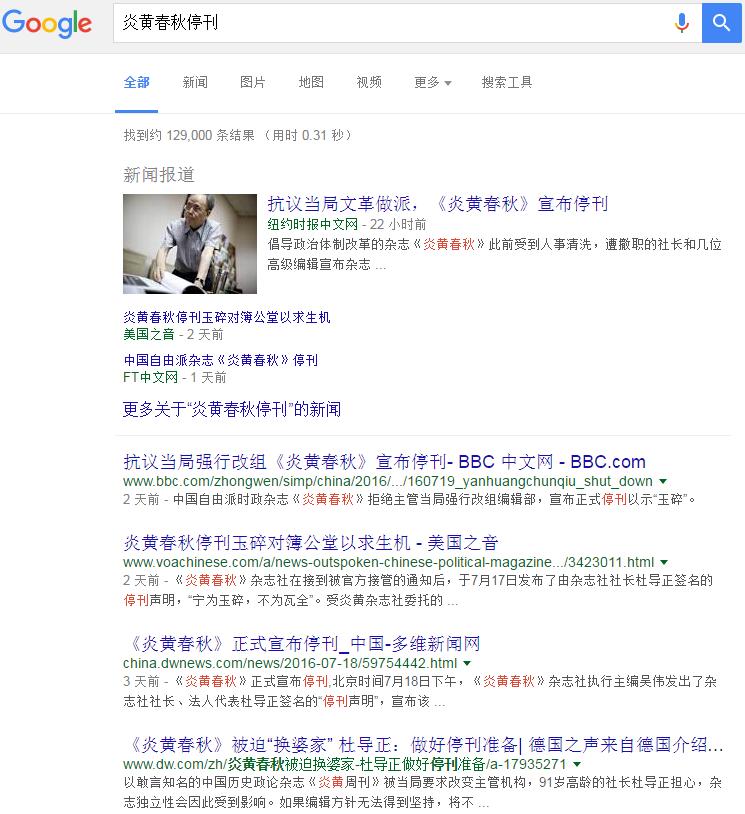Select the 视频 tab
The width and height of the screenshot is (745, 814).
pos(369,82)
